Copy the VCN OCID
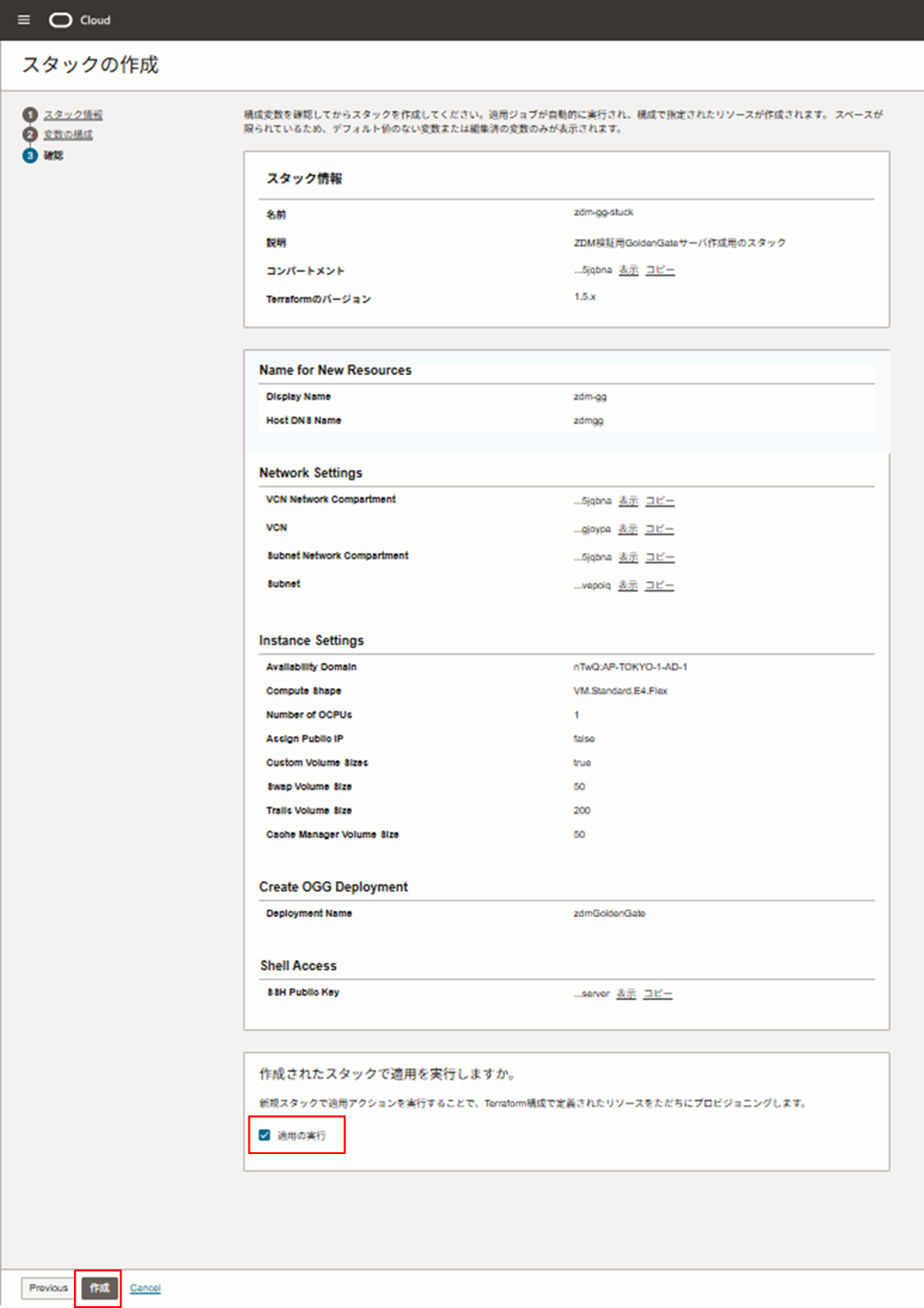 [660, 529]
